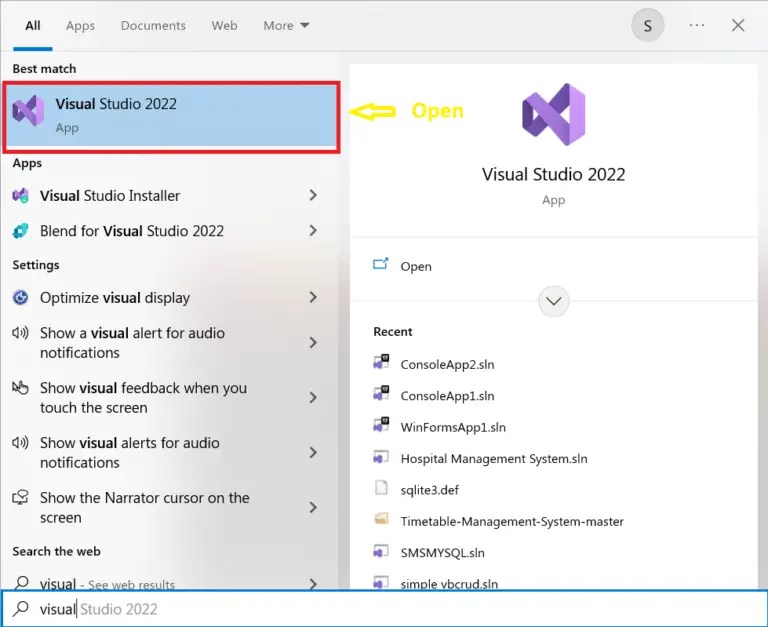Open recent Timetable-Management-System-master folder
The image size is (768, 627).
[512, 521]
